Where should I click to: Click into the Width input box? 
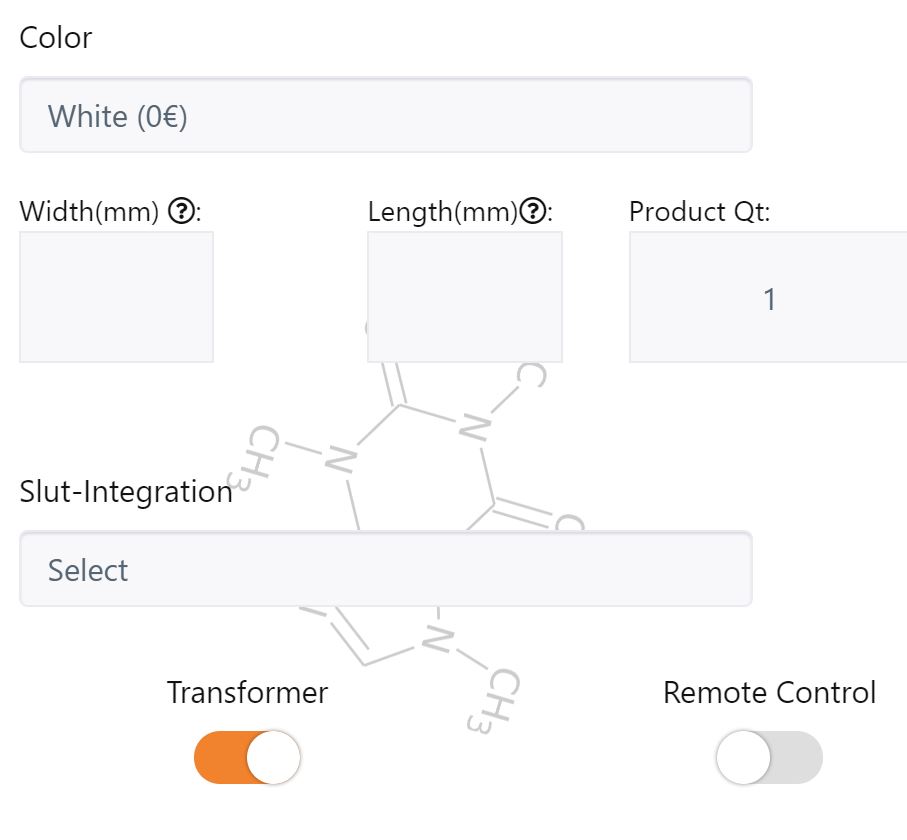116,297
